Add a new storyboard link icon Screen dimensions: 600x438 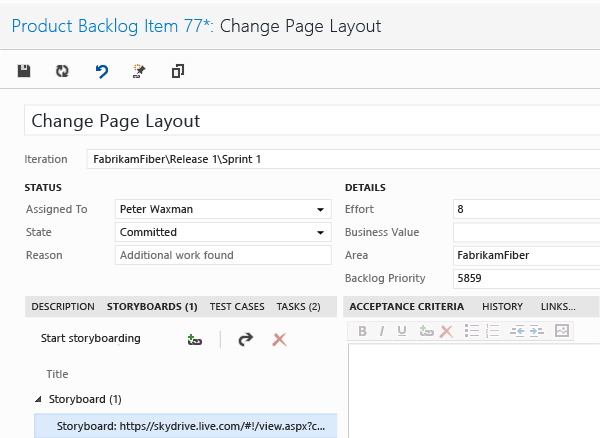pyautogui.click(x=194, y=339)
